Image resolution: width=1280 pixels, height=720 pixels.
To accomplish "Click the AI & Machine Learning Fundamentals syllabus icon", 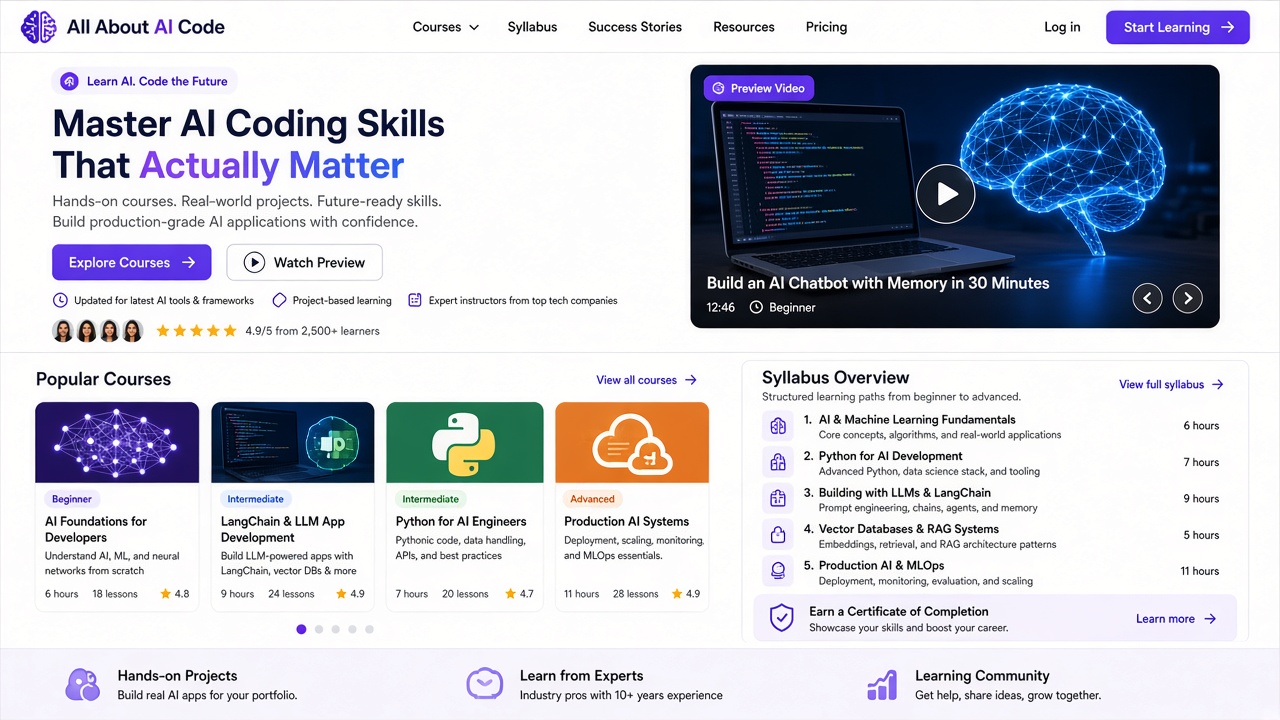I will 777,426.
